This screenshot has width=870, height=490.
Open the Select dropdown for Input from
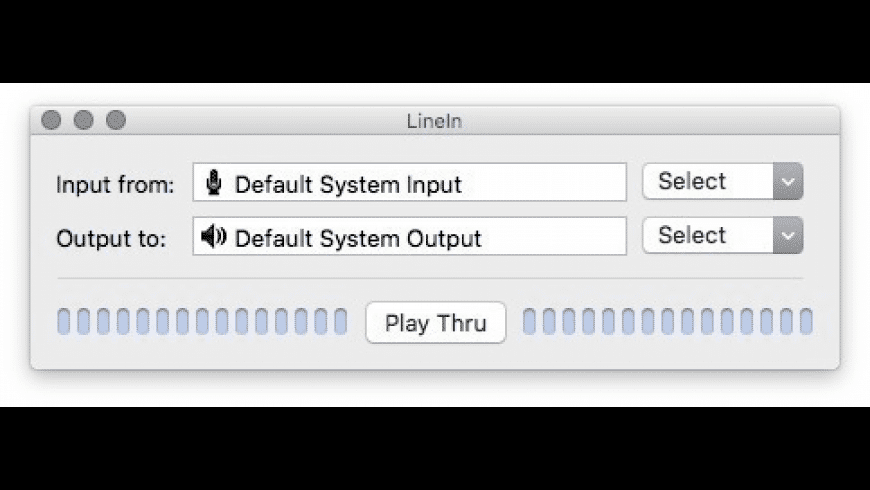coord(722,181)
